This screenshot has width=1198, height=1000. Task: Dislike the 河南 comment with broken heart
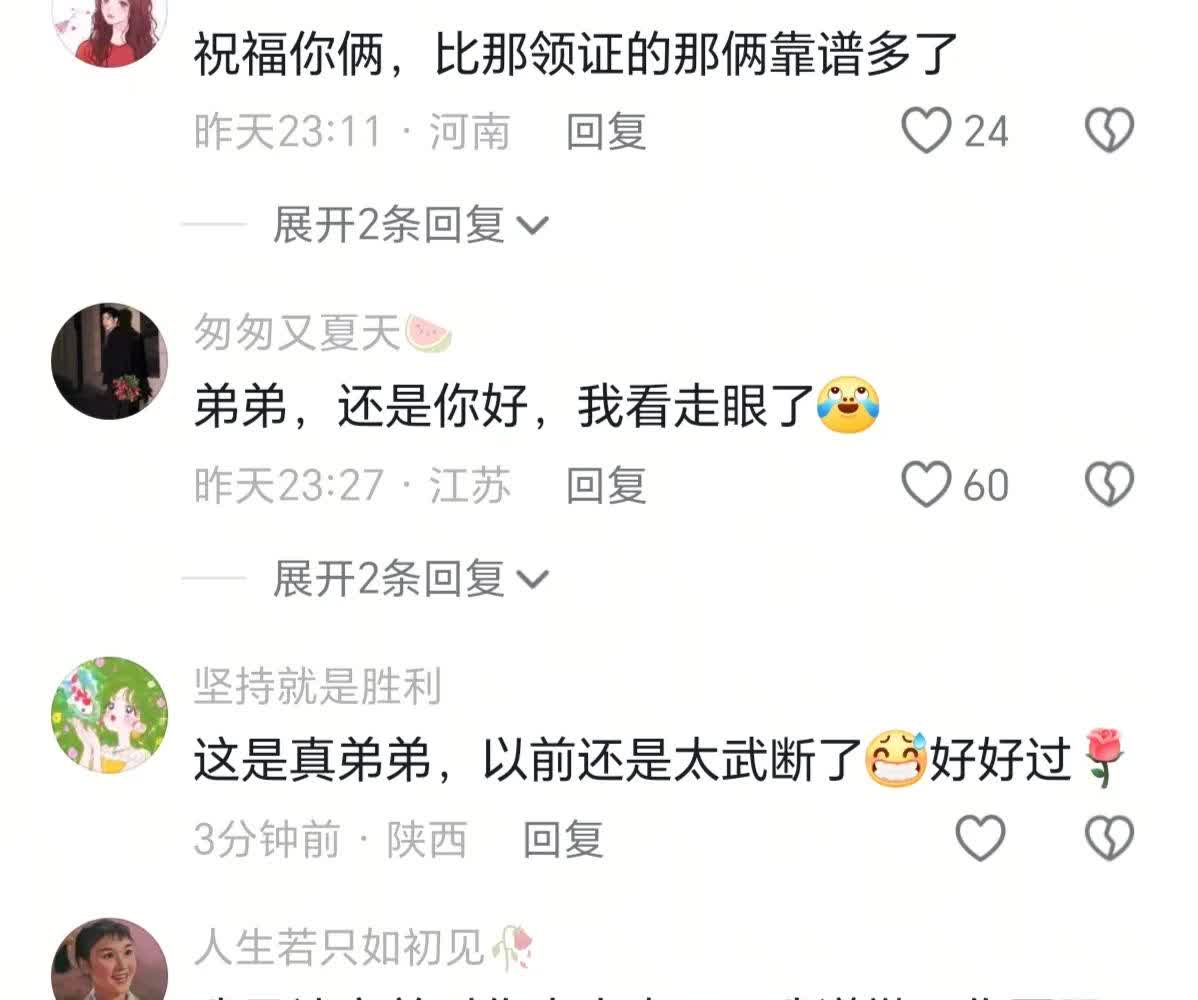pos(1109,131)
